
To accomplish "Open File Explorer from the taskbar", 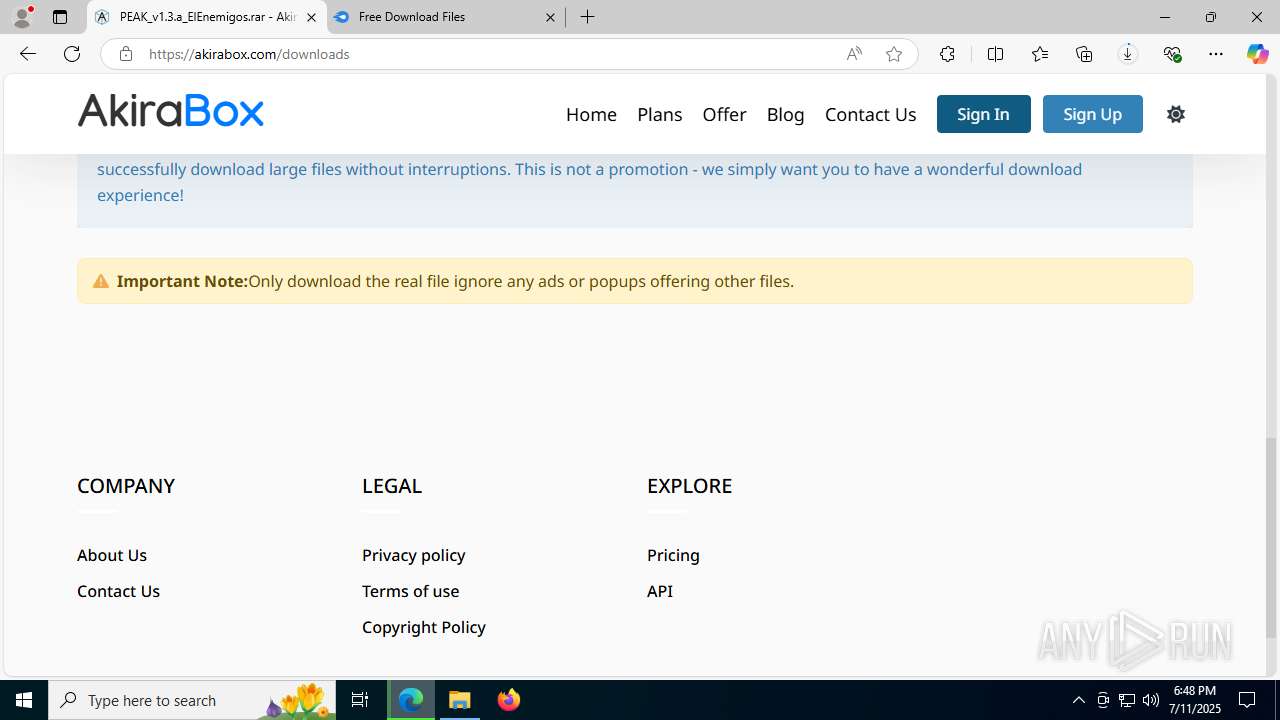I will point(460,700).
